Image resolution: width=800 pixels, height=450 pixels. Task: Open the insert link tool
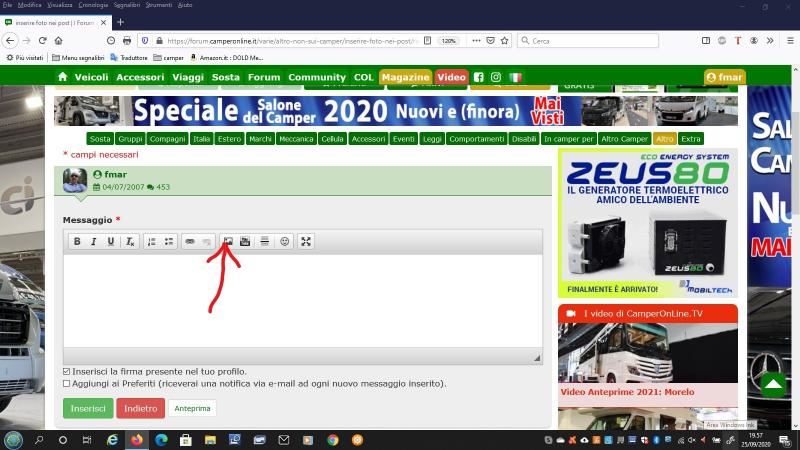190,241
